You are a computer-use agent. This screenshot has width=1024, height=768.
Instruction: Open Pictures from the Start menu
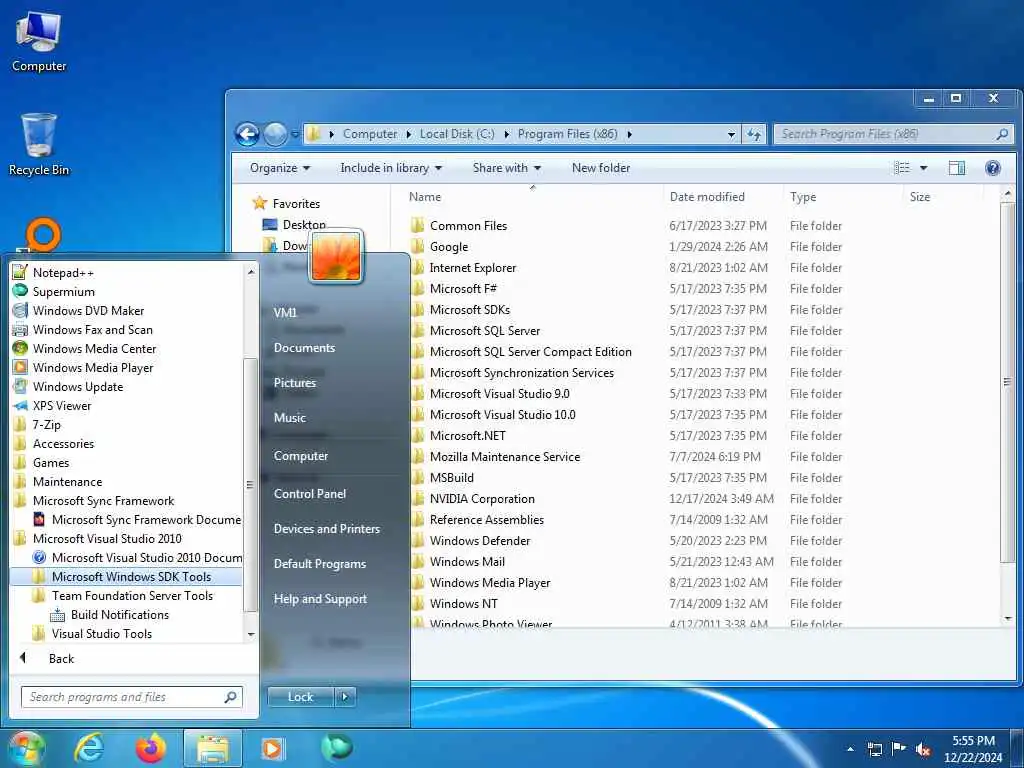(295, 383)
